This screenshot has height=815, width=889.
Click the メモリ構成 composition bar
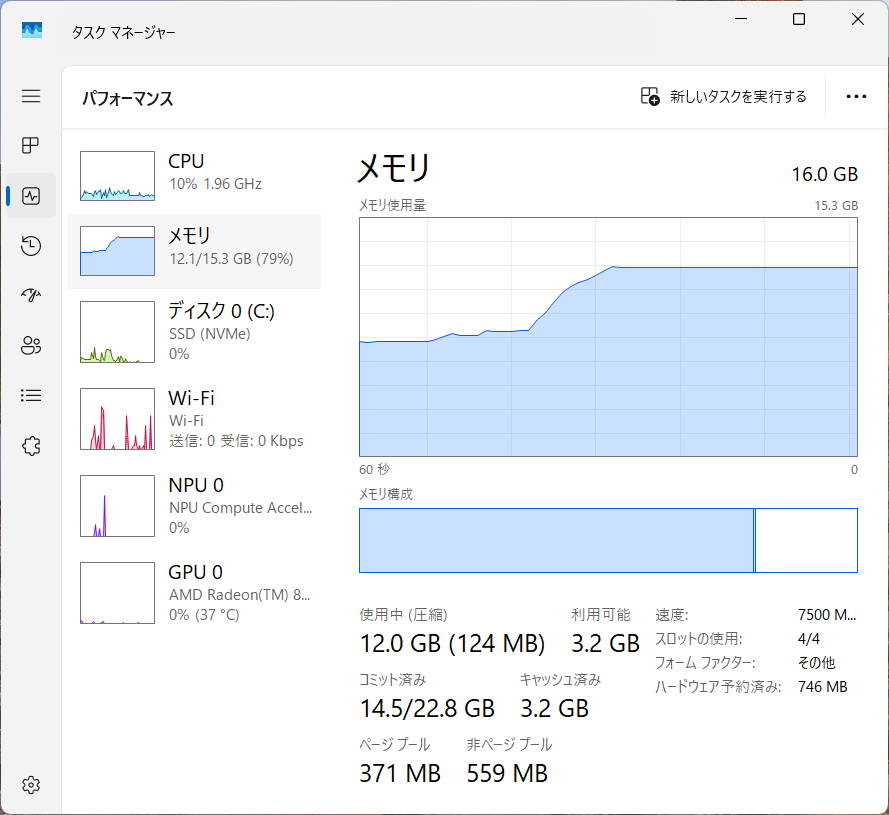[607, 540]
